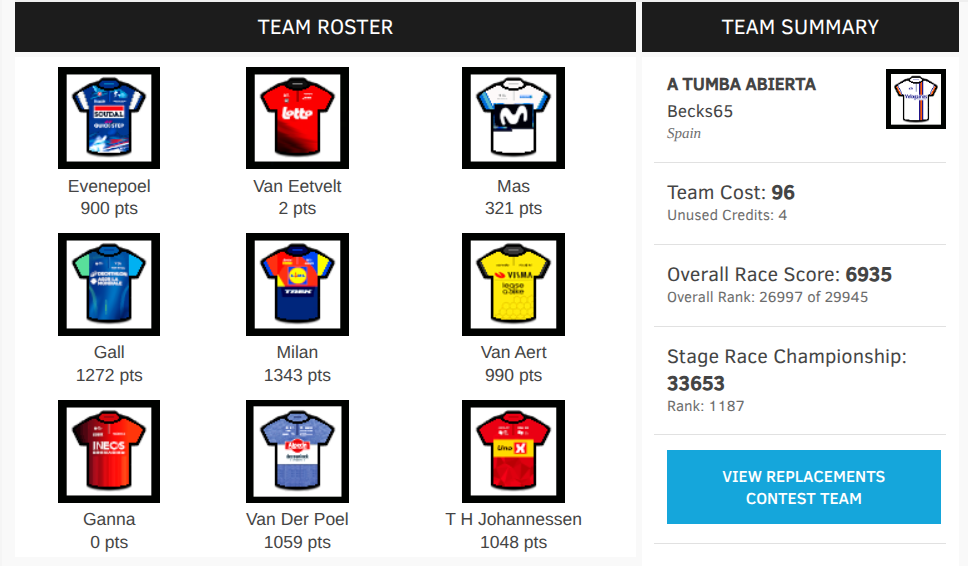
Task: Select Van Der Poel's Alpecin jersey
Action: (297, 451)
